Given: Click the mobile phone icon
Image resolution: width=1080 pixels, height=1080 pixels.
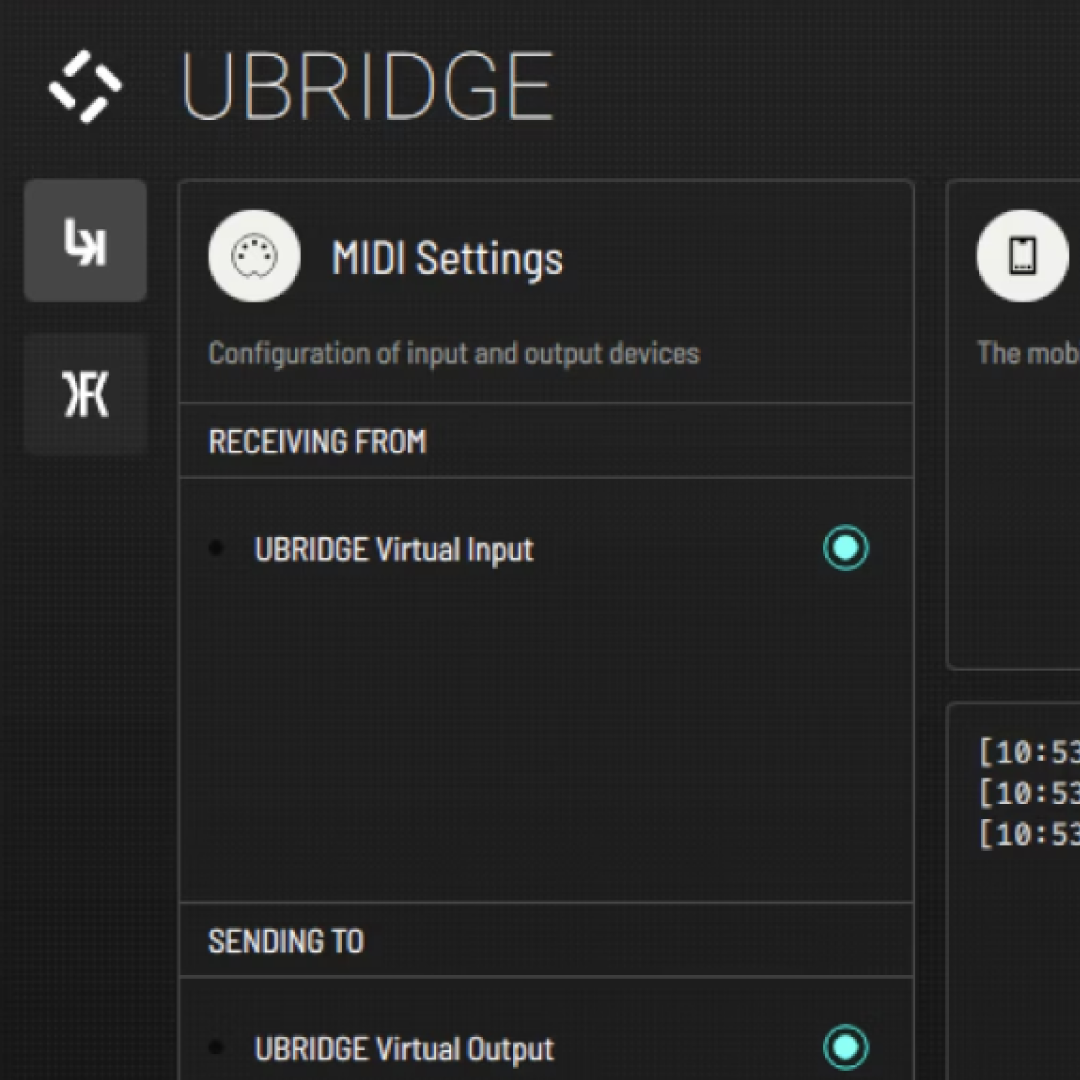Looking at the screenshot, I should [1022, 256].
